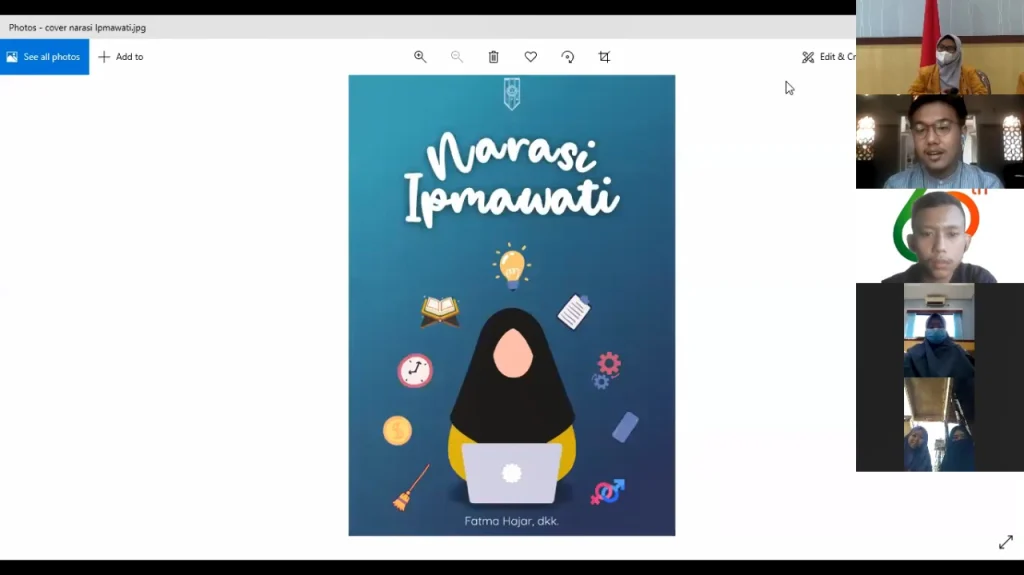Screen dimensions: 1024x575
Task: Open the Edit & Create menu
Action: click(828, 57)
